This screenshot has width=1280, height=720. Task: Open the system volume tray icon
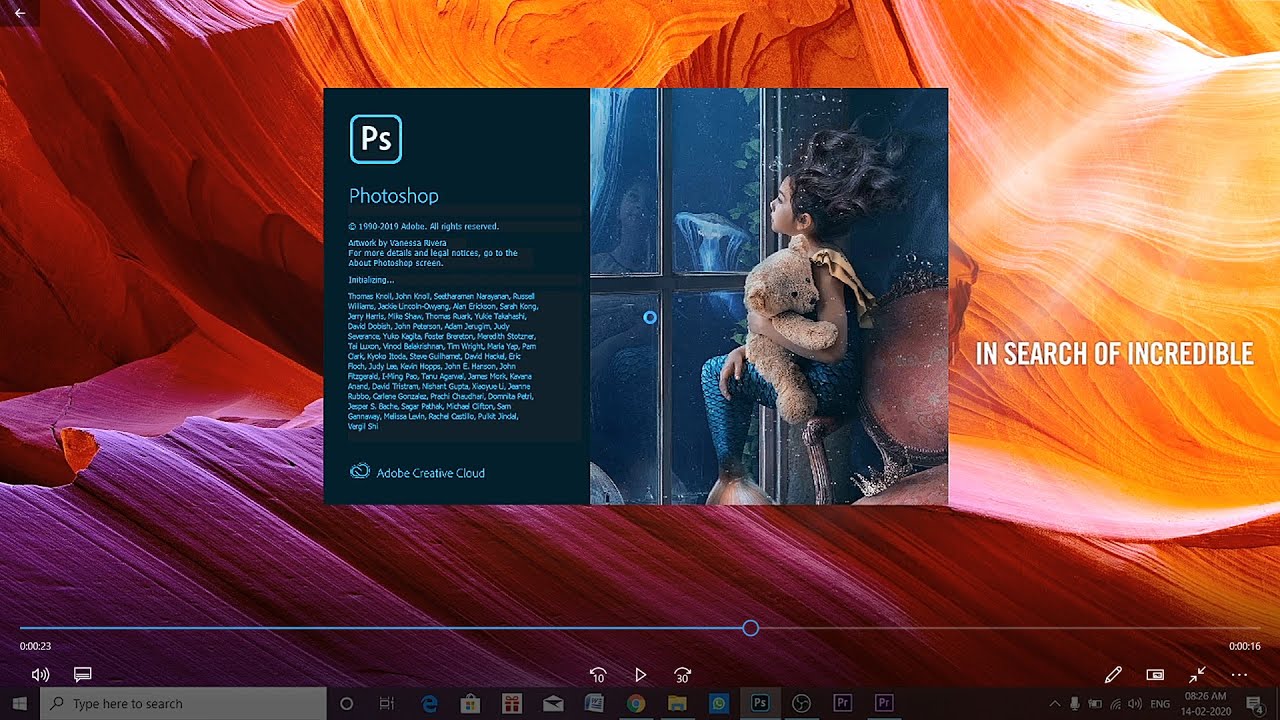[x=1136, y=704]
